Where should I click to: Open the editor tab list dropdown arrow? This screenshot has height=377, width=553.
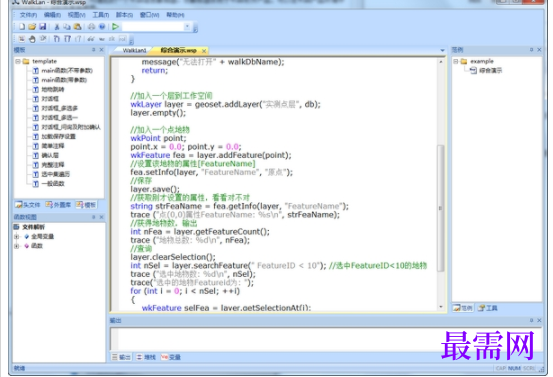(x=442, y=50)
